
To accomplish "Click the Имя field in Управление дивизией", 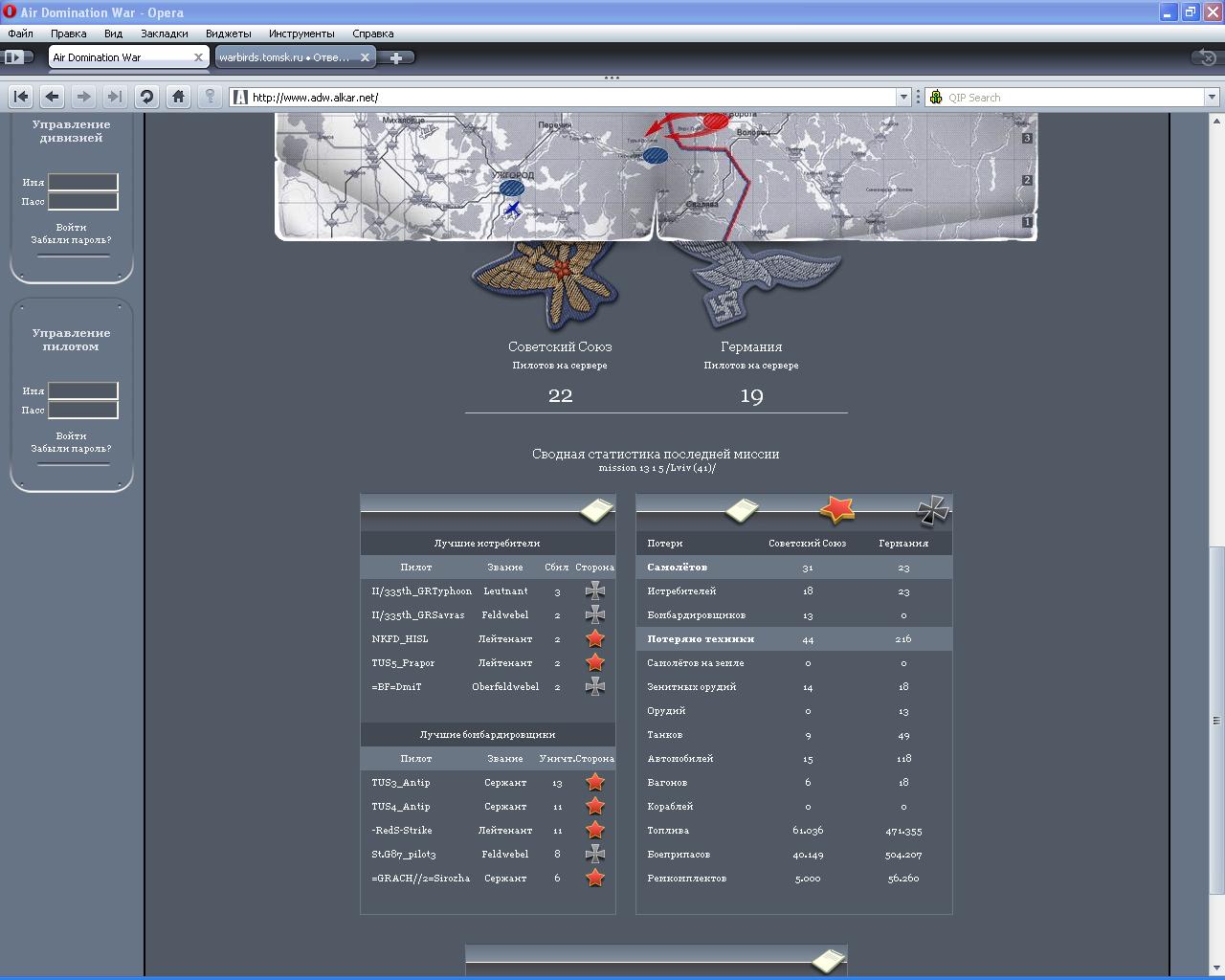I will pos(83,182).
